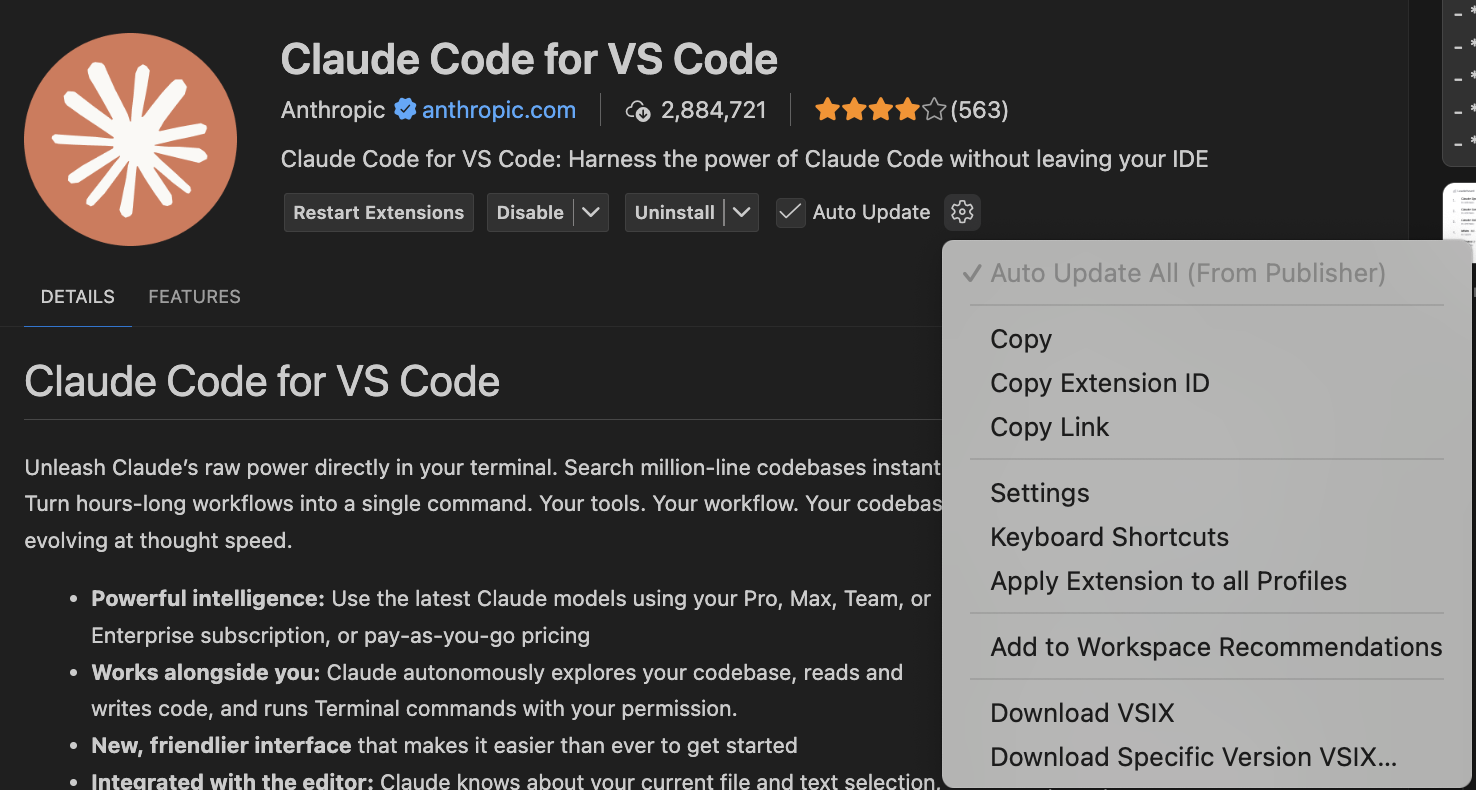Viewport: 1476px width, 790px height.
Task: Open the manage extension gear icon
Action: tap(961, 212)
